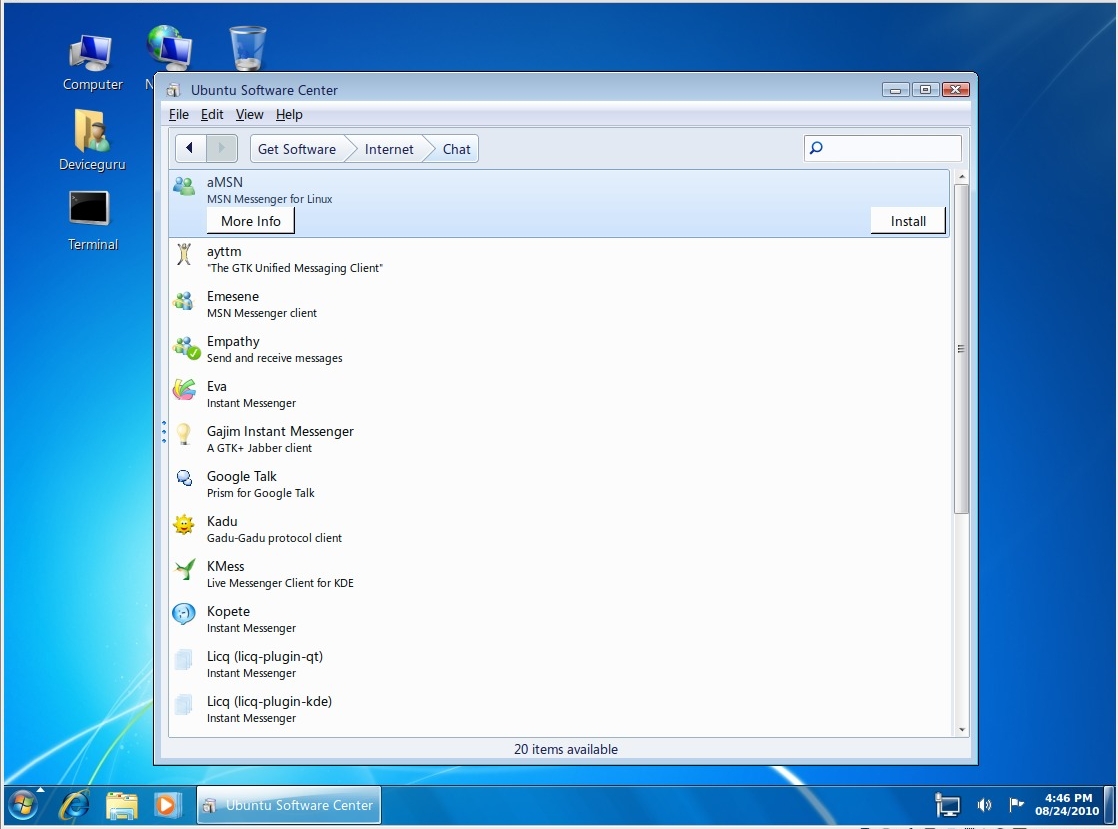The width and height of the screenshot is (1118, 829).
Task: Open the Edit menu
Action: click(212, 114)
